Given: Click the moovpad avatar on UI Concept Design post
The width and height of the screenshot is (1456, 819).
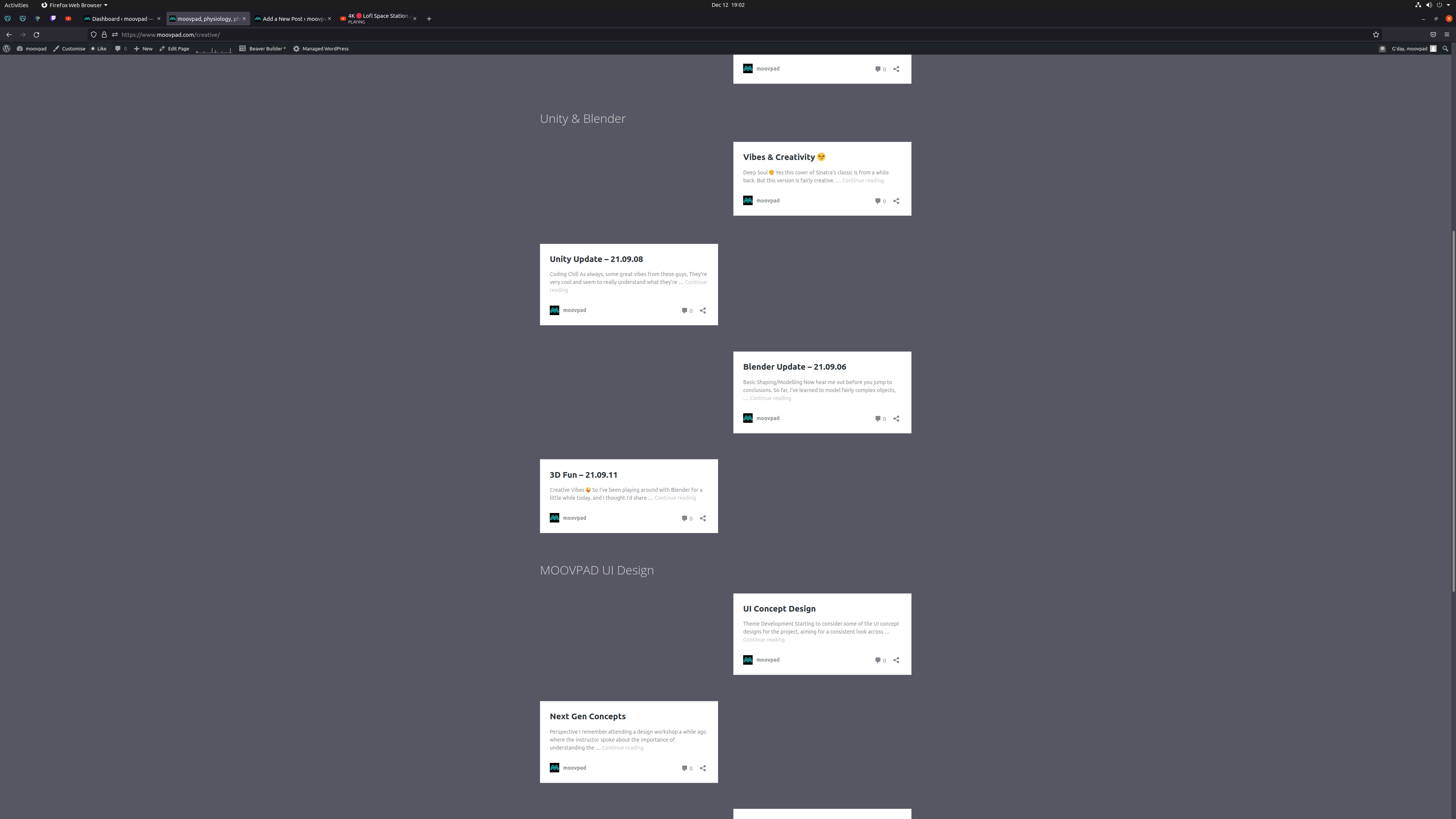Looking at the screenshot, I should click(748, 659).
